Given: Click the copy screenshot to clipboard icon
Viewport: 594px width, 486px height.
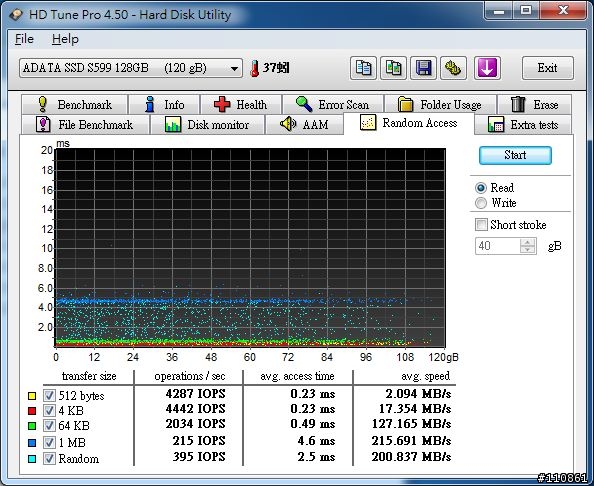Looking at the screenshot, I should [393, 68].
